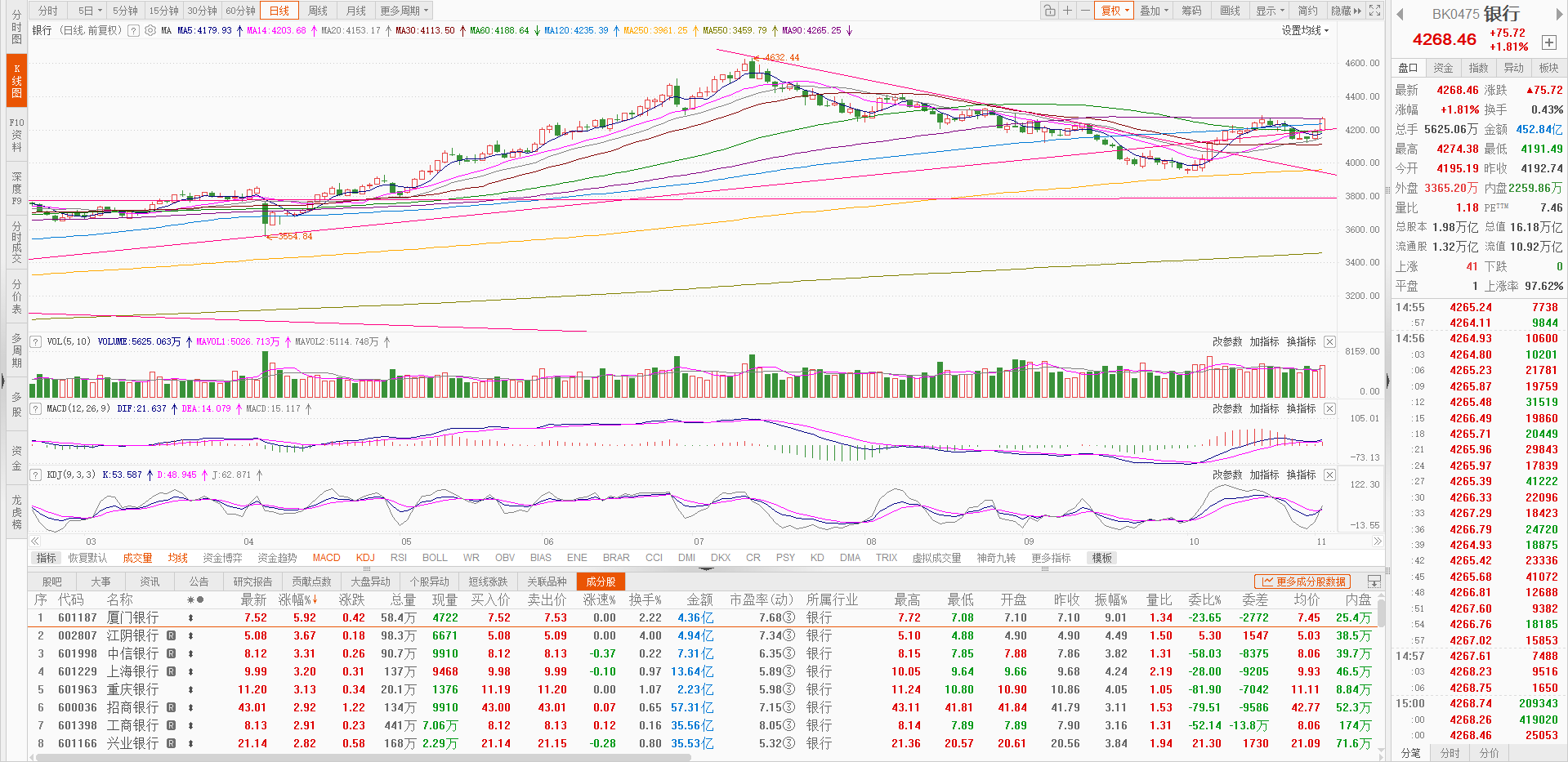Screen dimensions: 1568x762
Task: Open the MA settings gear icon
Action: pyautogui.click(x=150, y=31)
